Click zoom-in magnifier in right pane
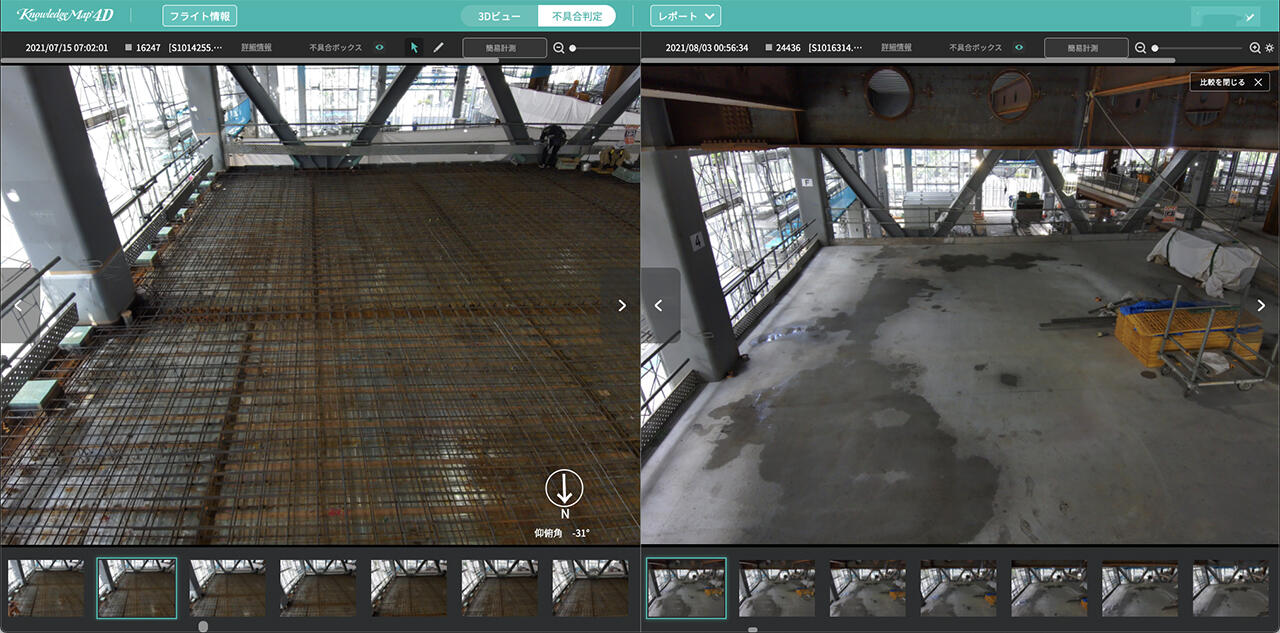The height and width of the screenshot is (633, 1280). (x=1255, y=47)
